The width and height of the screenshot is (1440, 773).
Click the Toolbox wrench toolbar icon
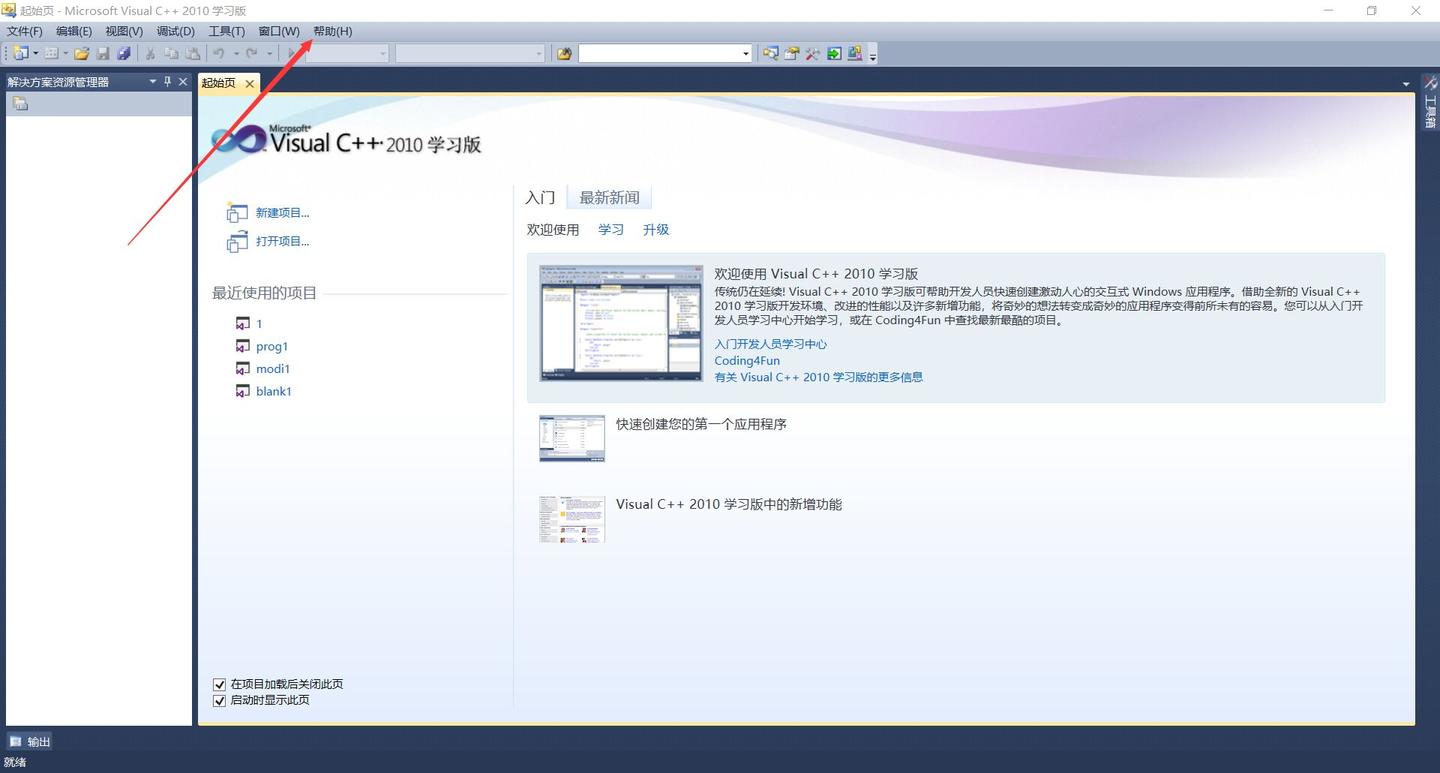click(x=813, y=53)
